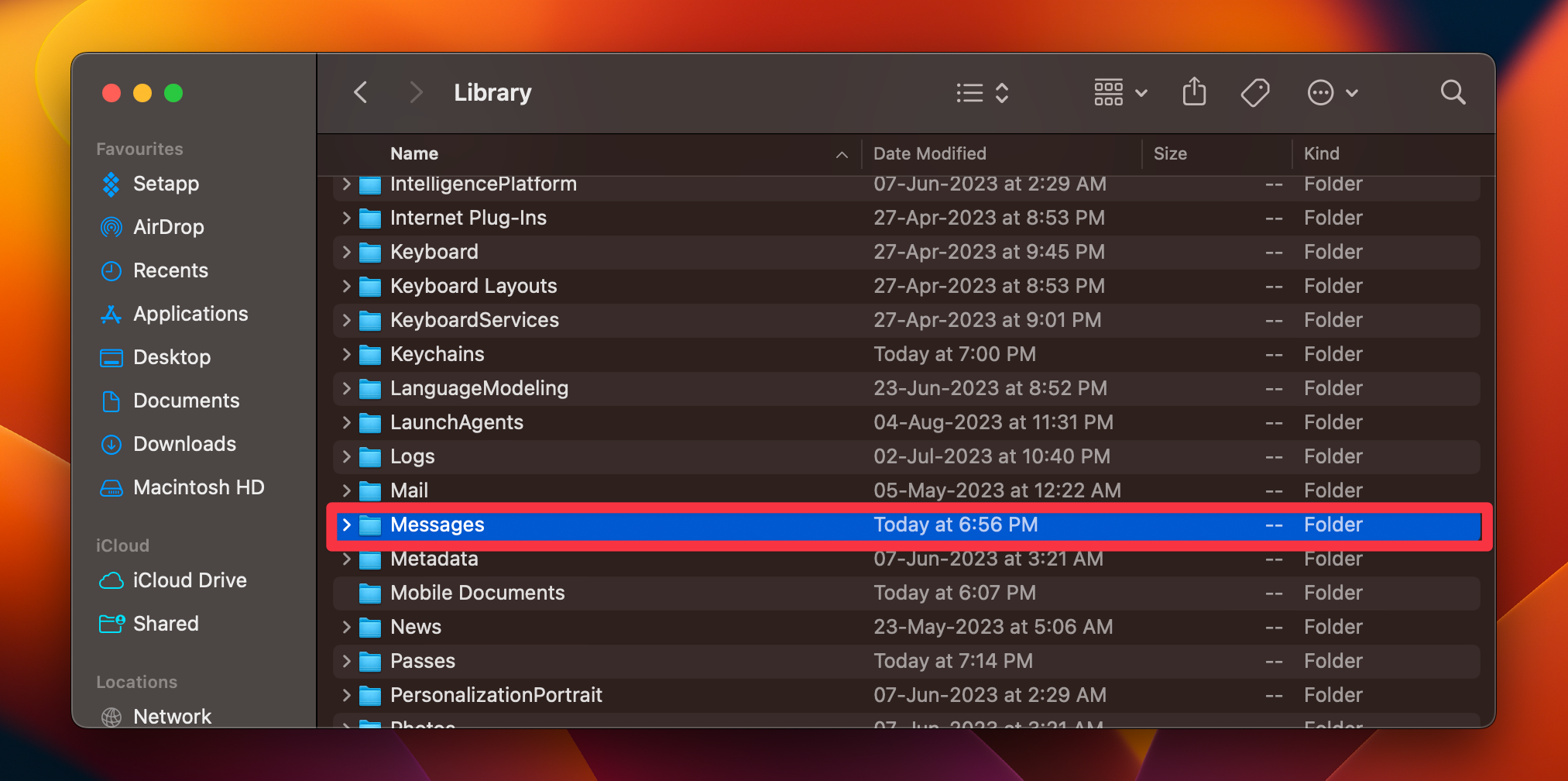Select Documents in the sidebar
Screen dimensions: 1568x781
(x=170, y=401)
